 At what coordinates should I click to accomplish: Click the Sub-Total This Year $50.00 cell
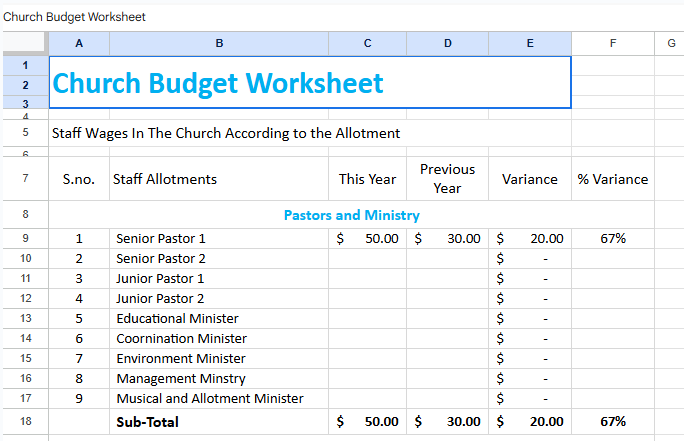[367, 422]
